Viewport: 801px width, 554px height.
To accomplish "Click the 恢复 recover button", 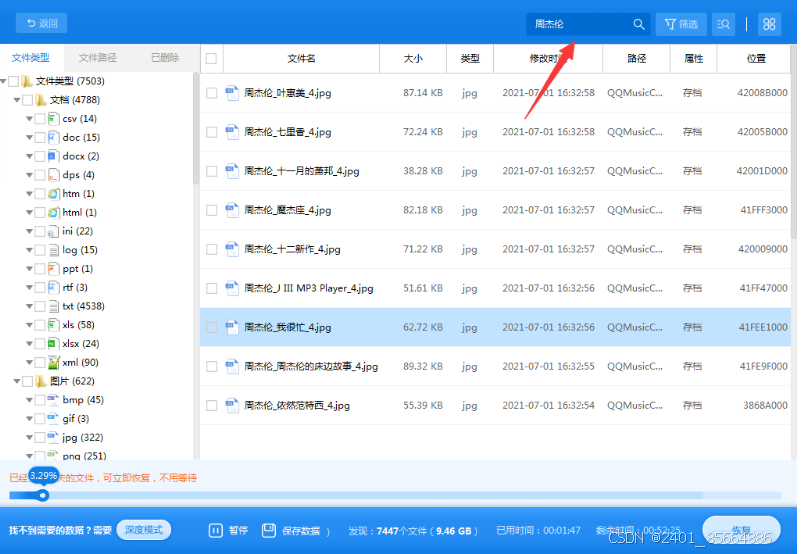I will (x=741, y=530).
